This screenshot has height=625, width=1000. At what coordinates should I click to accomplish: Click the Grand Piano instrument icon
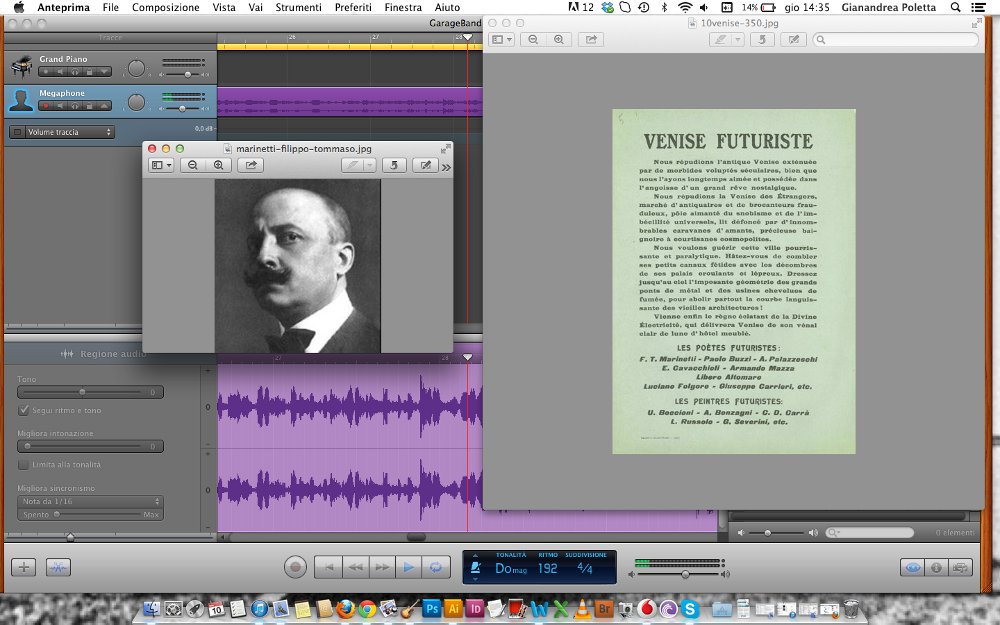pyautogui.click(x=22, y=67)
